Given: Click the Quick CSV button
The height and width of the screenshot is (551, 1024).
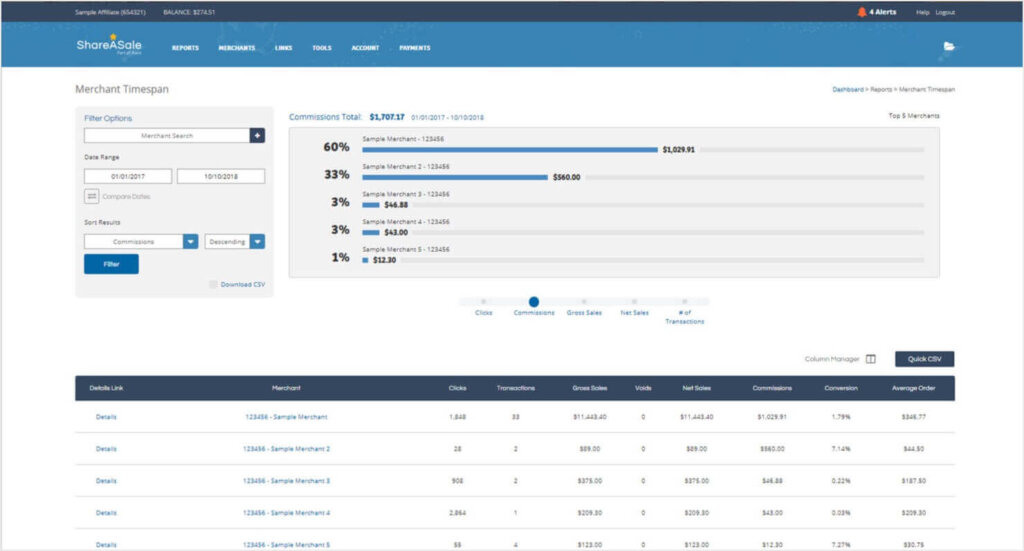Looking at the screenshot, I should (x=924, y=359).
